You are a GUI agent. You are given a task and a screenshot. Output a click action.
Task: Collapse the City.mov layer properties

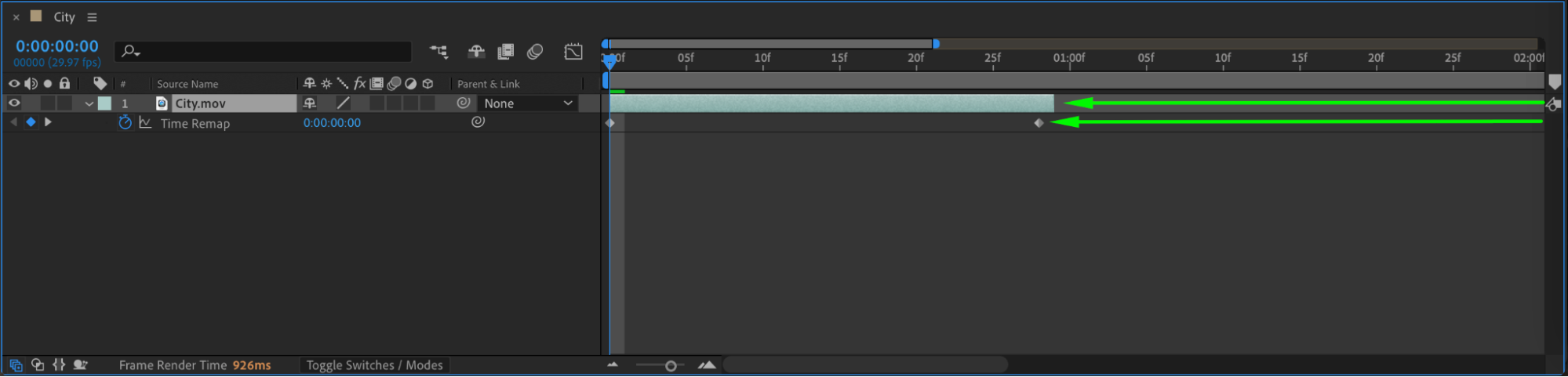[x=89, y=103]
